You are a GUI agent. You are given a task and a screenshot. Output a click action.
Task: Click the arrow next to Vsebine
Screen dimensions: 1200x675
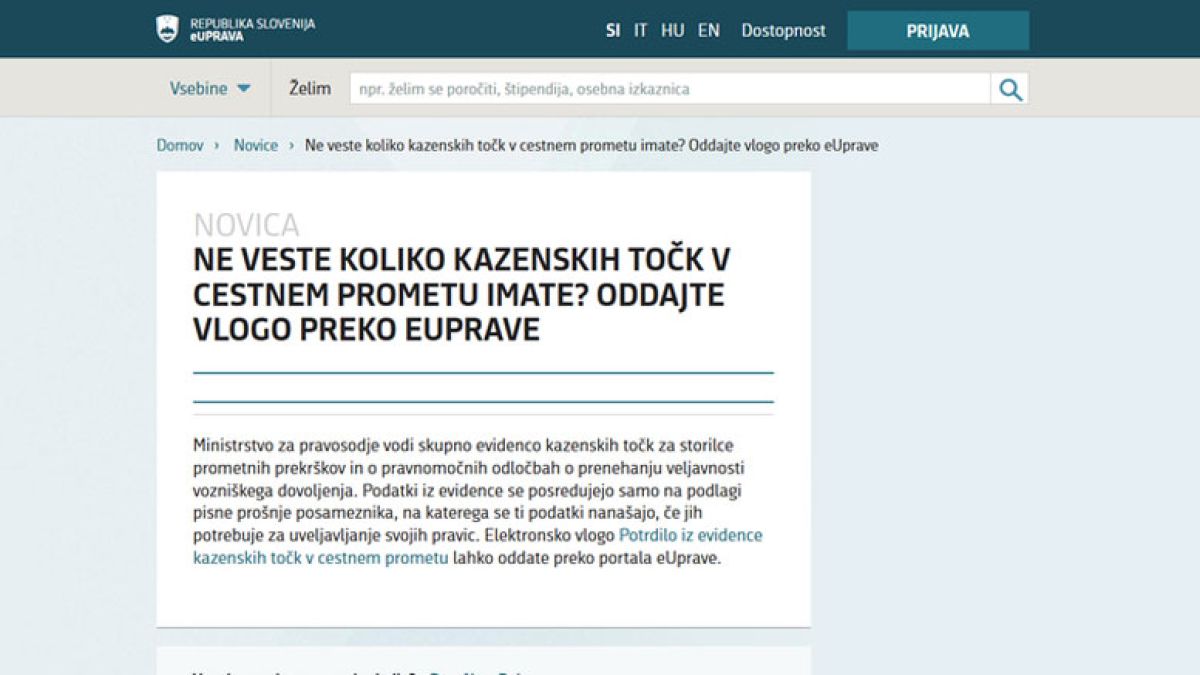pos(243,88)
